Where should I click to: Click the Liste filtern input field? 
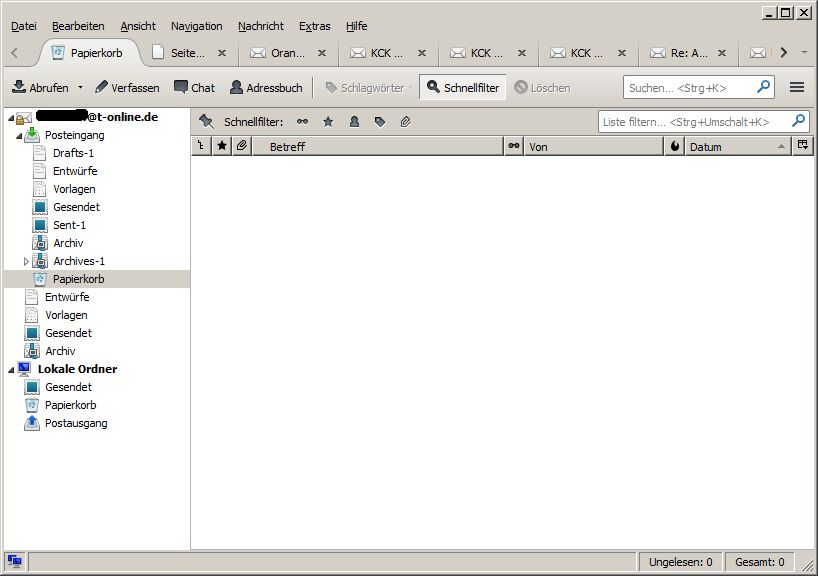pos(694,122)
